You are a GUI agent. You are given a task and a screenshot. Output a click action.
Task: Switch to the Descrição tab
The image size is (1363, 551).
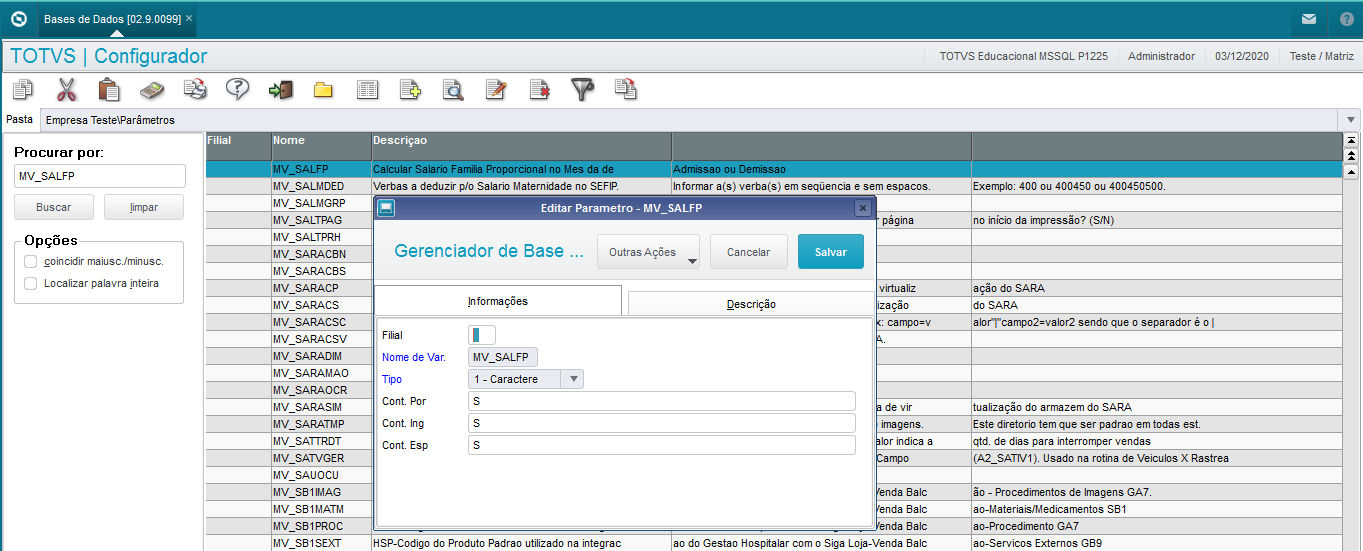(751, 304)
